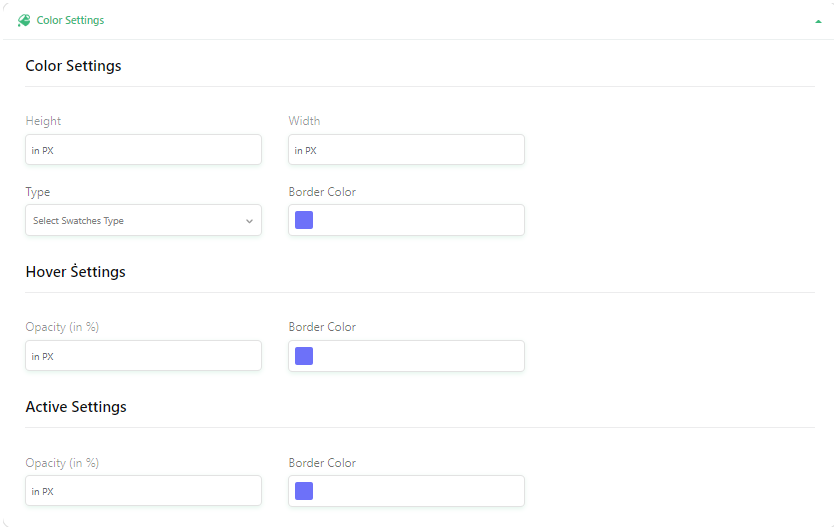Focus the Width input field
The width and height of the screenshot is (837, 530).
[406, 149]
